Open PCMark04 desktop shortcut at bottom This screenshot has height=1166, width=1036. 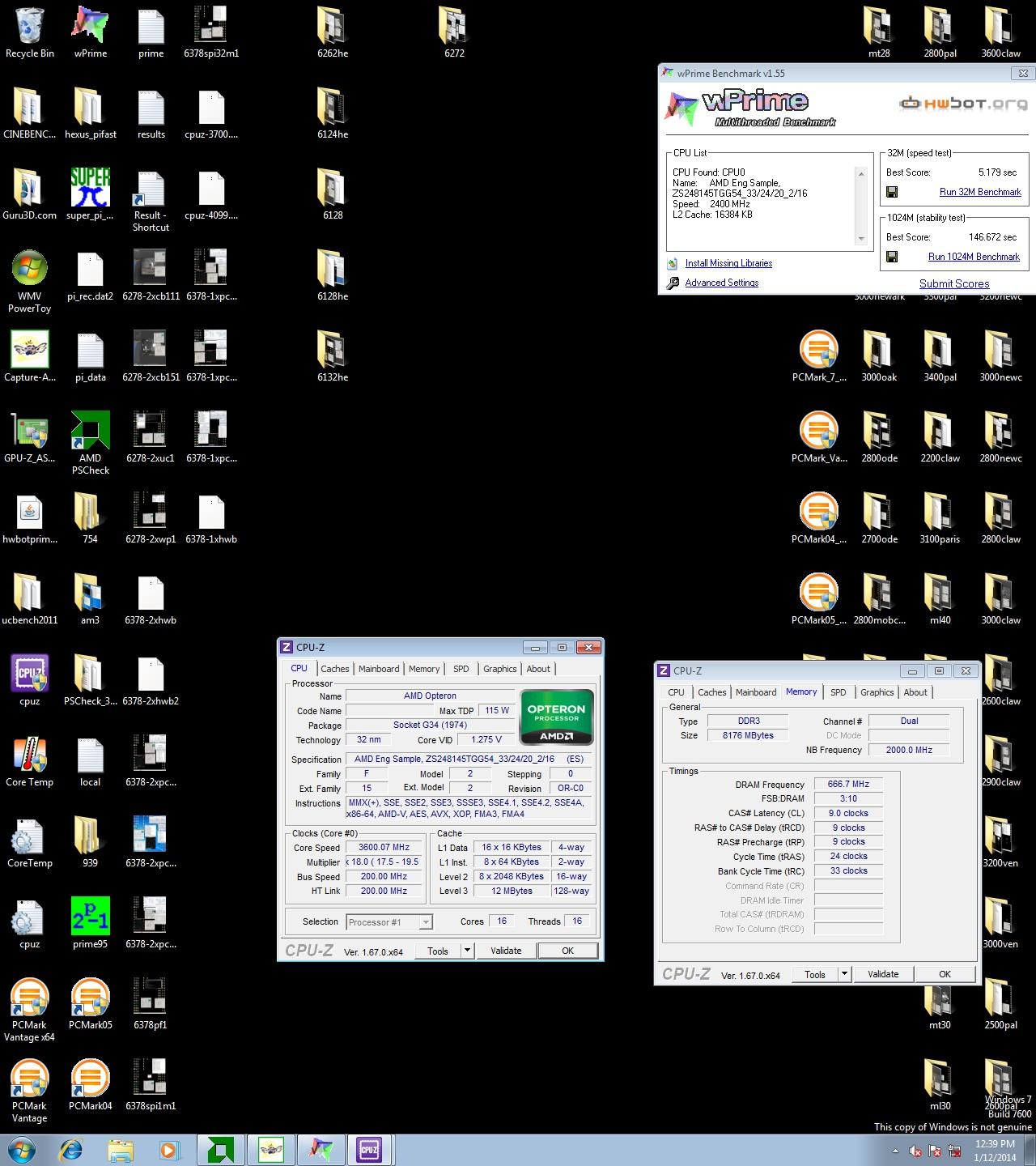[90, 1085]
